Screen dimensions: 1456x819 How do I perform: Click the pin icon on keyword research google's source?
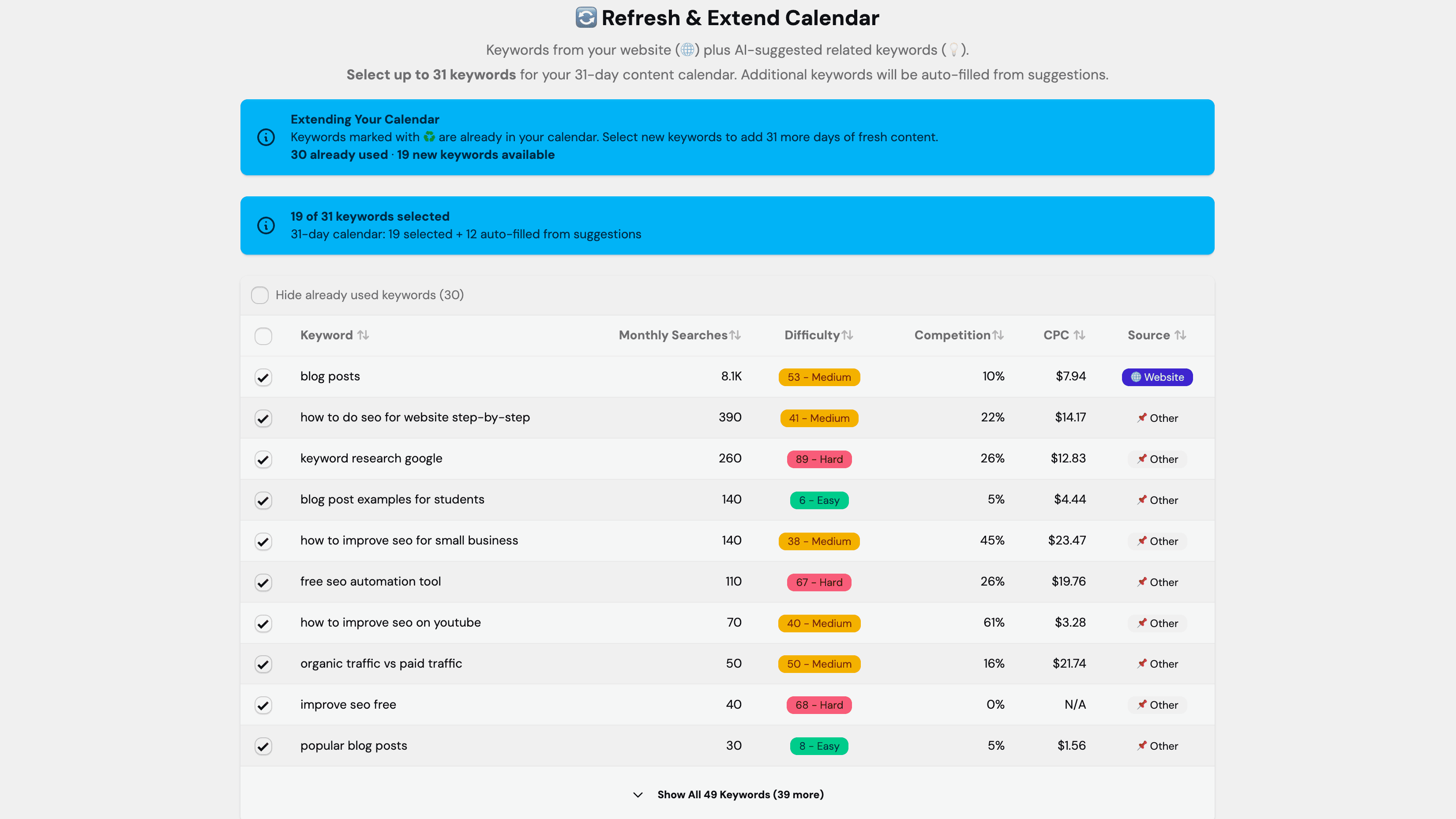[1142, 459]
